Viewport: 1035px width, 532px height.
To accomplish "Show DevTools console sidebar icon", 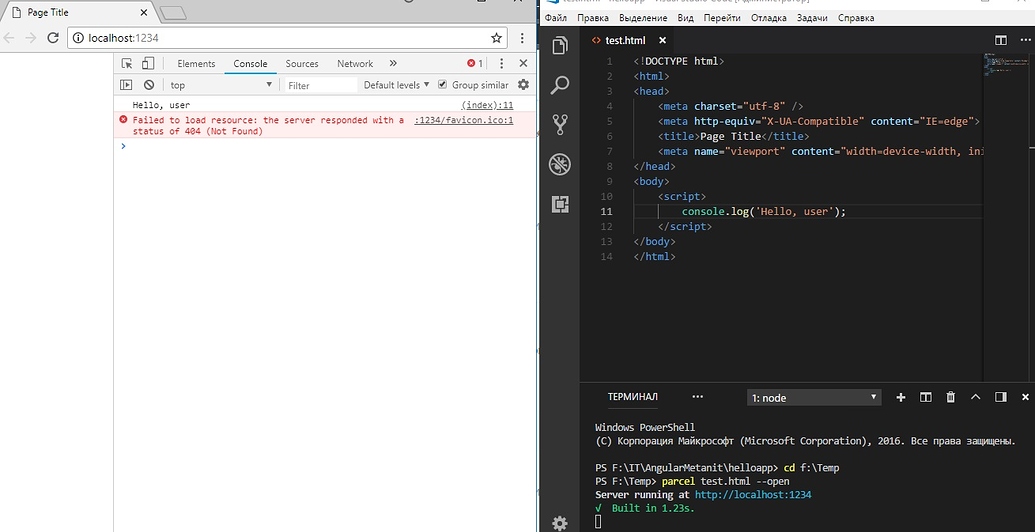I will pyautogui.click(x=126, y=84).
